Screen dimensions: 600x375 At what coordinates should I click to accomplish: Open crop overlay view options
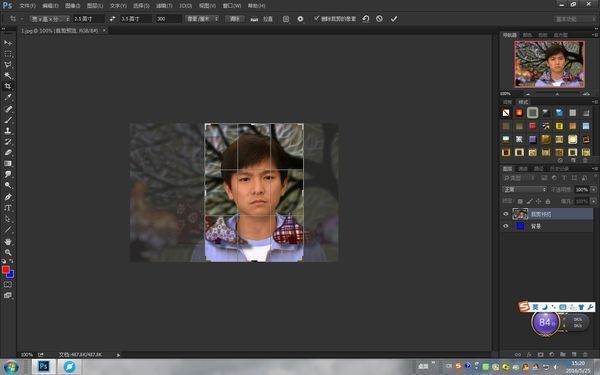tap(286, 19)
